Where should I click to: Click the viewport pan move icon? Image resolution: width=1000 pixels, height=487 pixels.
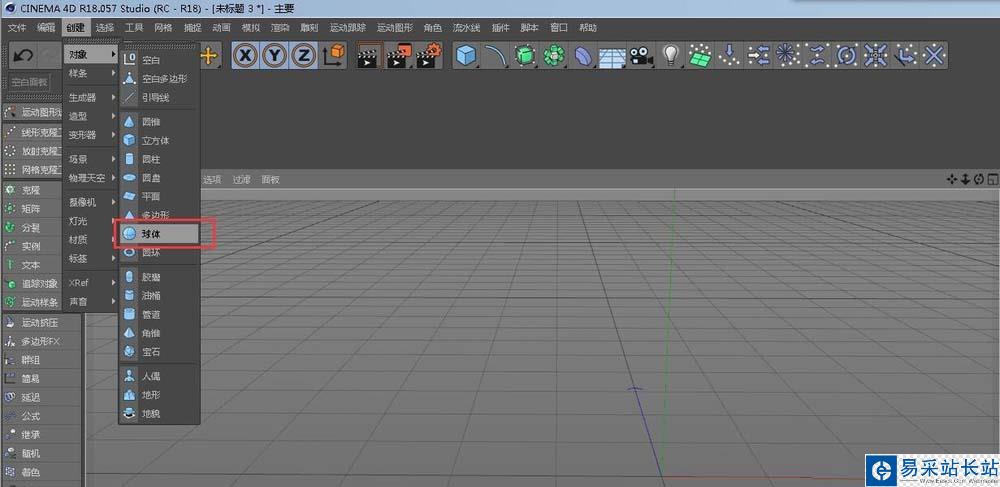coord(952,180)
